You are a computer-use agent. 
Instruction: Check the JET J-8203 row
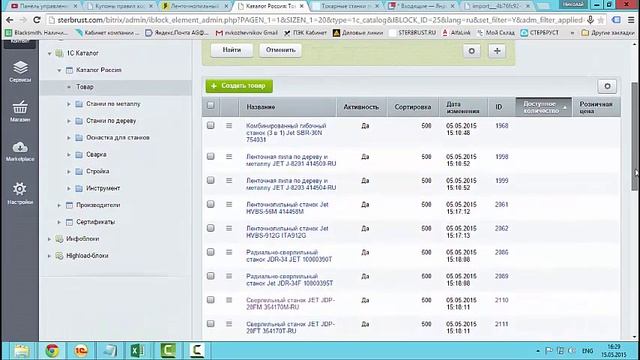tap(211, 180)
